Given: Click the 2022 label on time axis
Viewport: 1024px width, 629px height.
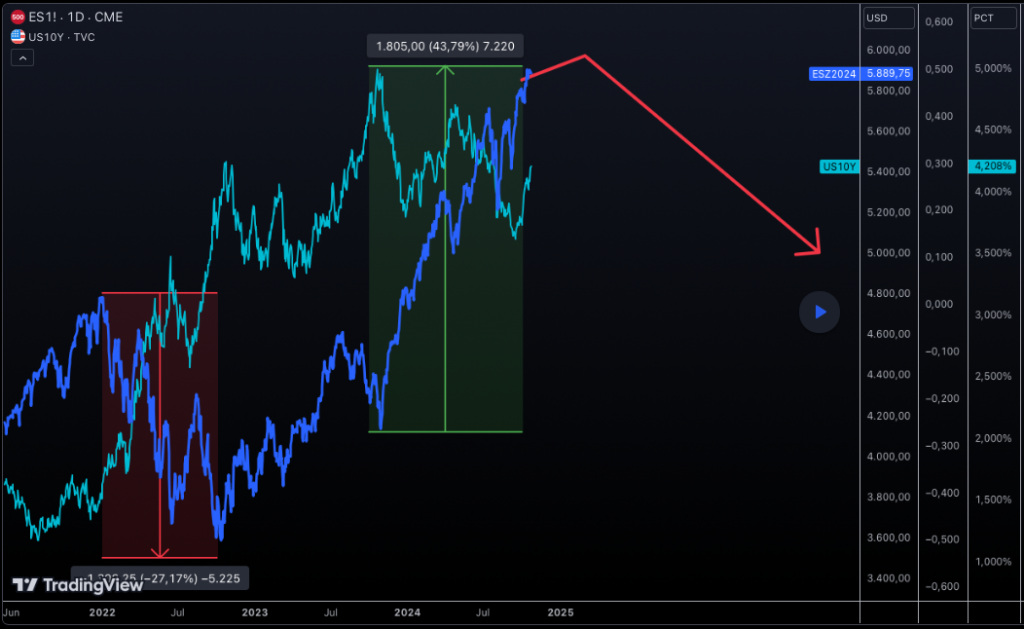Looking at the screenshot, I should (x=101, y=612).
